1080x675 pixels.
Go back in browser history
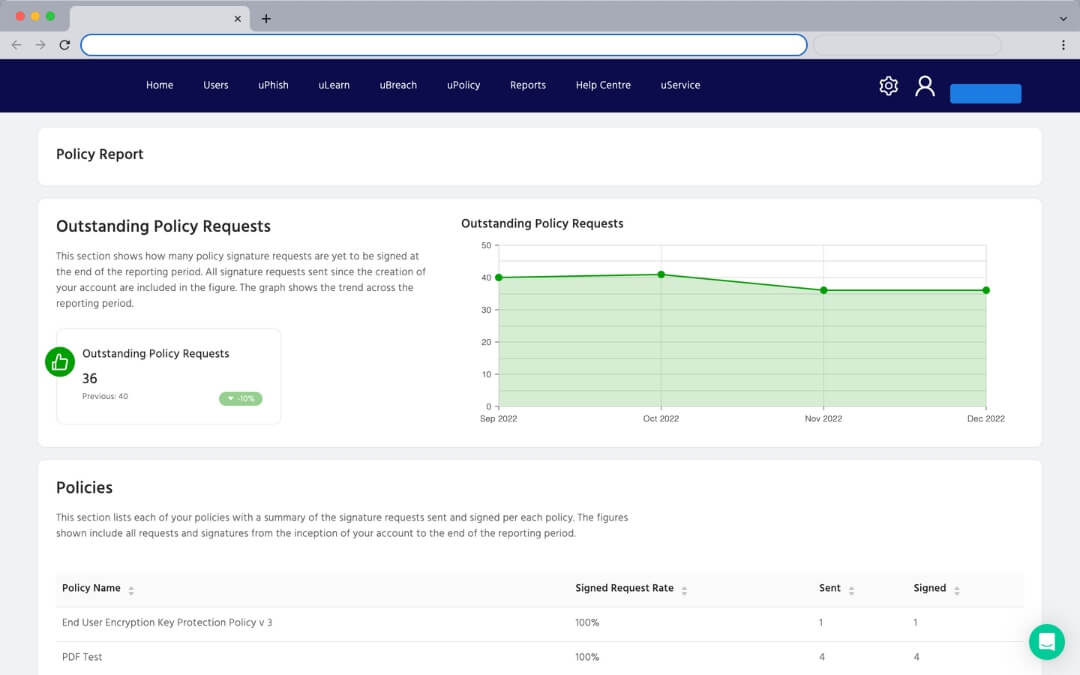coord(16,45)
